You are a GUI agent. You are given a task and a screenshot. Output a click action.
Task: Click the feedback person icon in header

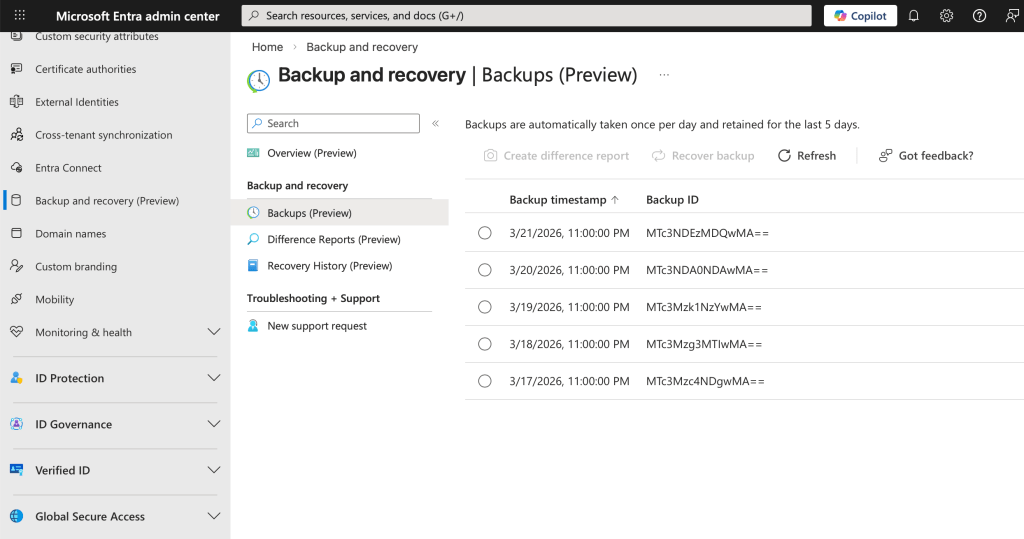tap(1011, 16)
